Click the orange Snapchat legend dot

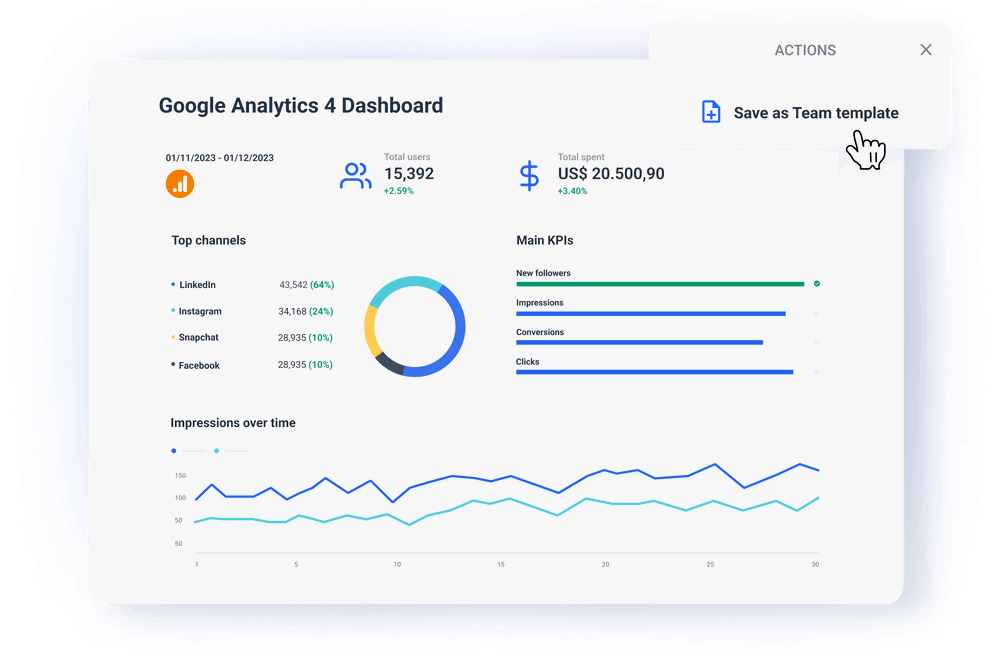pyautogui.click(x=172, y=338)
